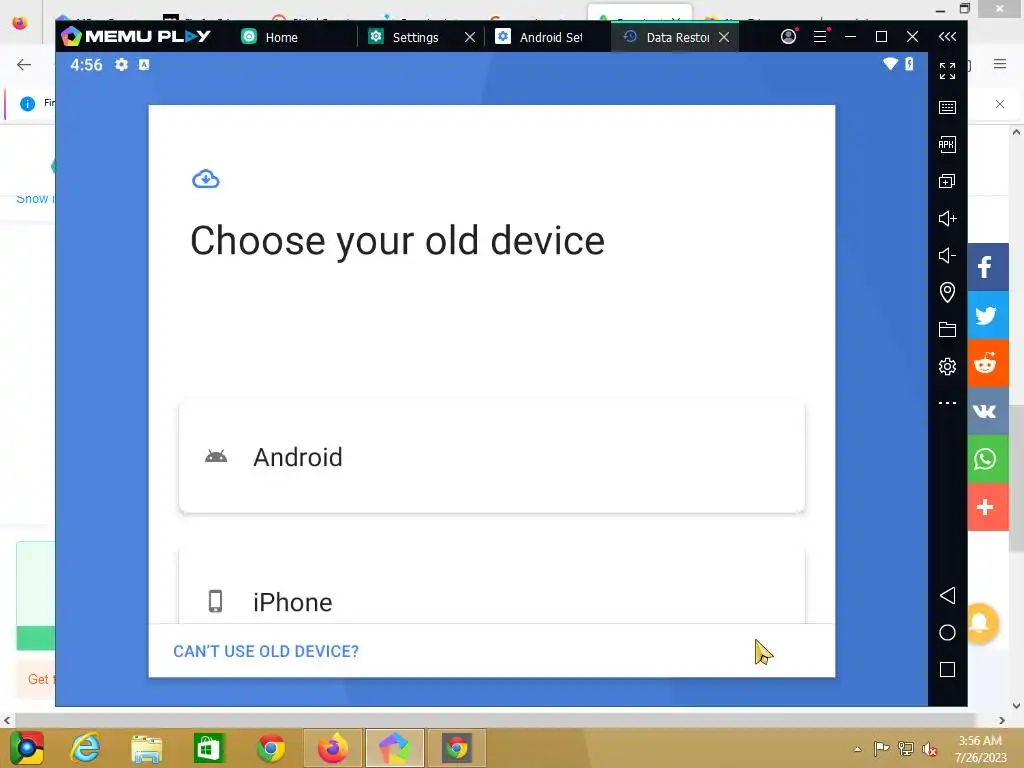
Task: Tap the Android back triangle button
Action: [947, 596]
